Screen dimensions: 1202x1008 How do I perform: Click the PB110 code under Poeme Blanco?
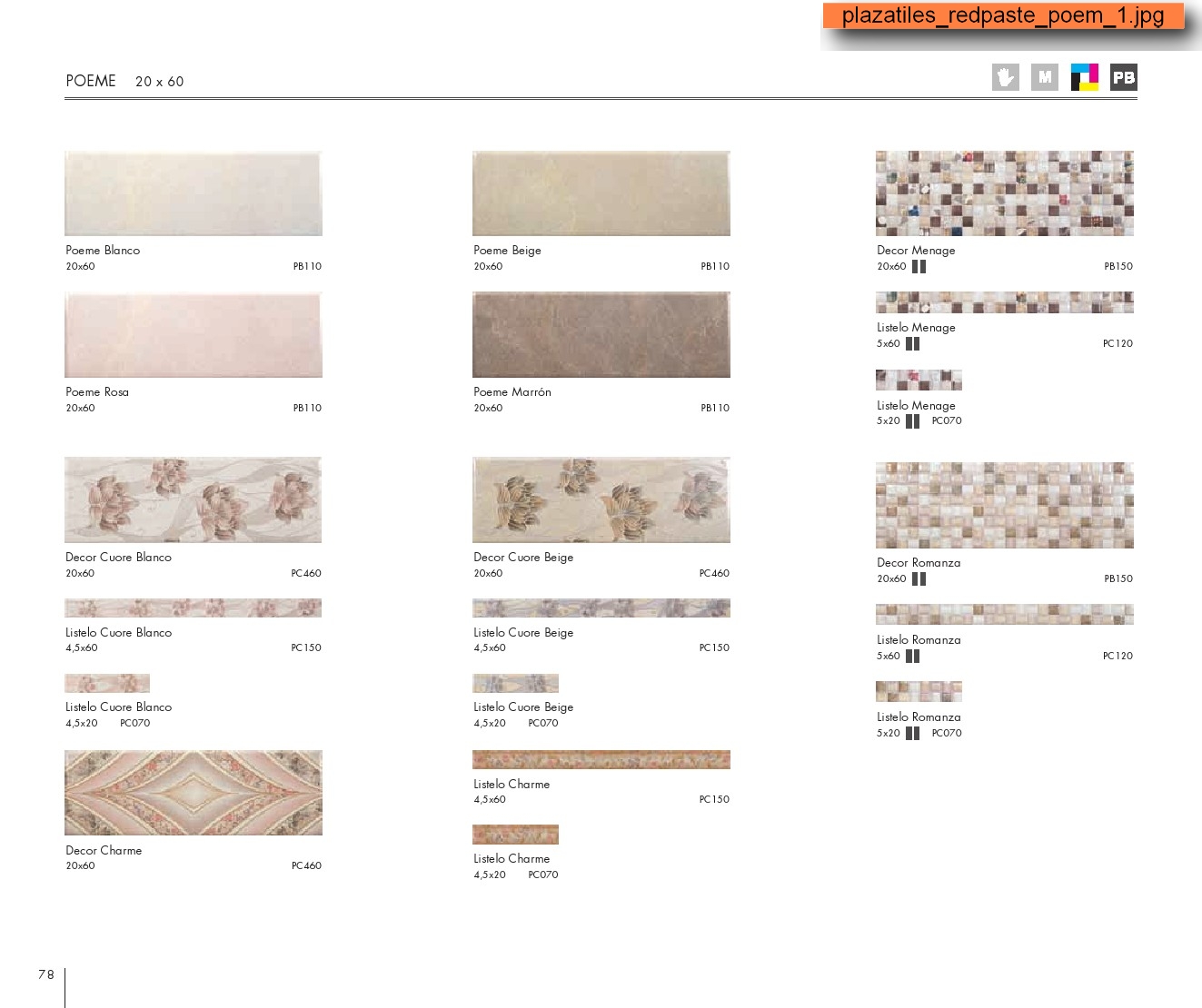point(307,267)
